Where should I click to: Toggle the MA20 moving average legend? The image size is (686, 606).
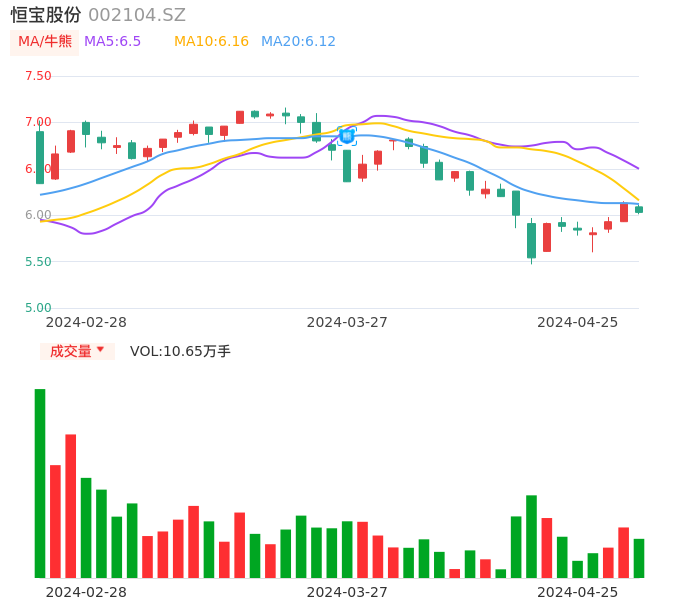click(298, 42)
